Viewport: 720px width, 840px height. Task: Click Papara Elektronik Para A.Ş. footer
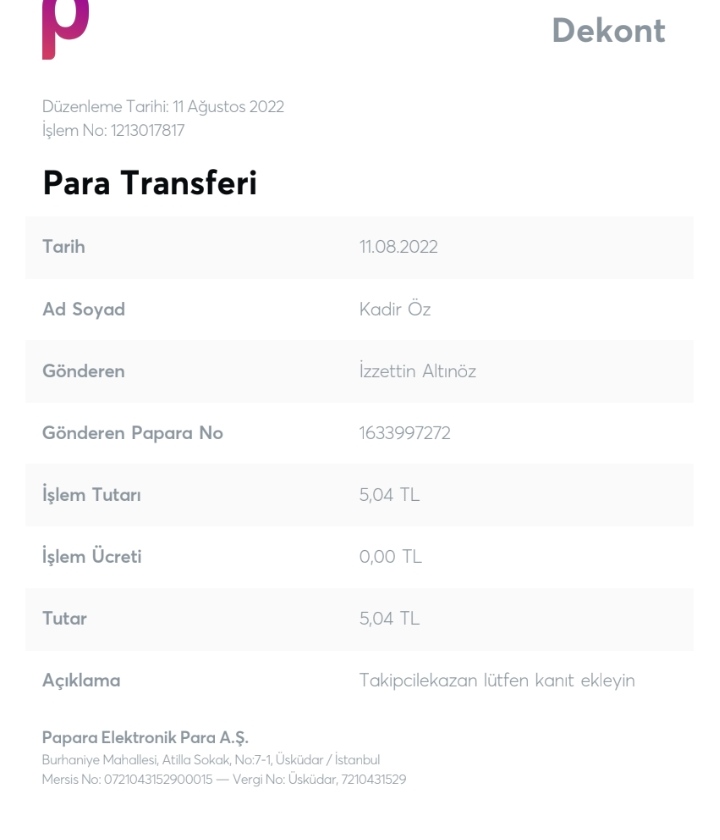[x=145, y=738]
